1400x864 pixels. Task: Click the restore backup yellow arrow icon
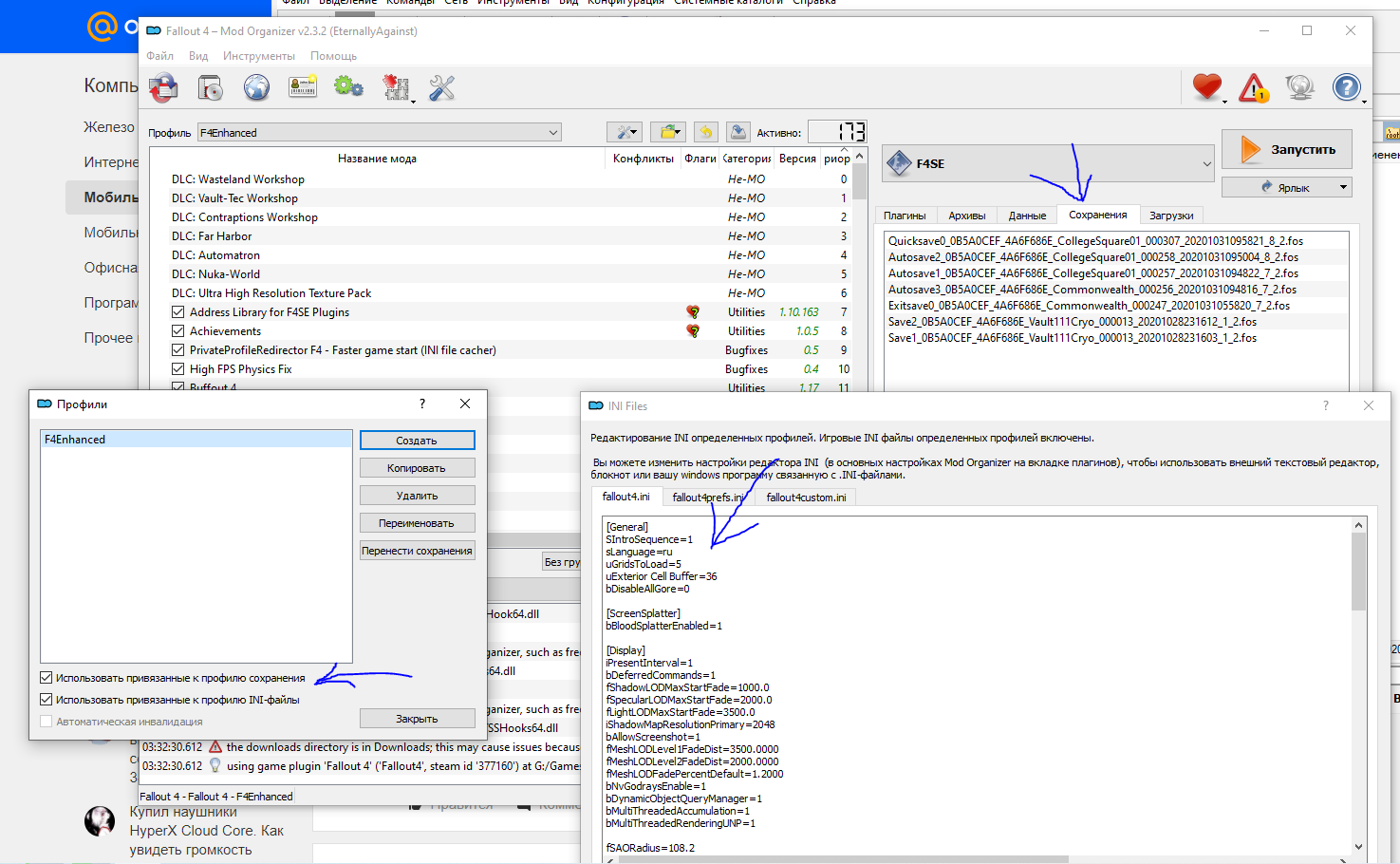coord(705,132)
